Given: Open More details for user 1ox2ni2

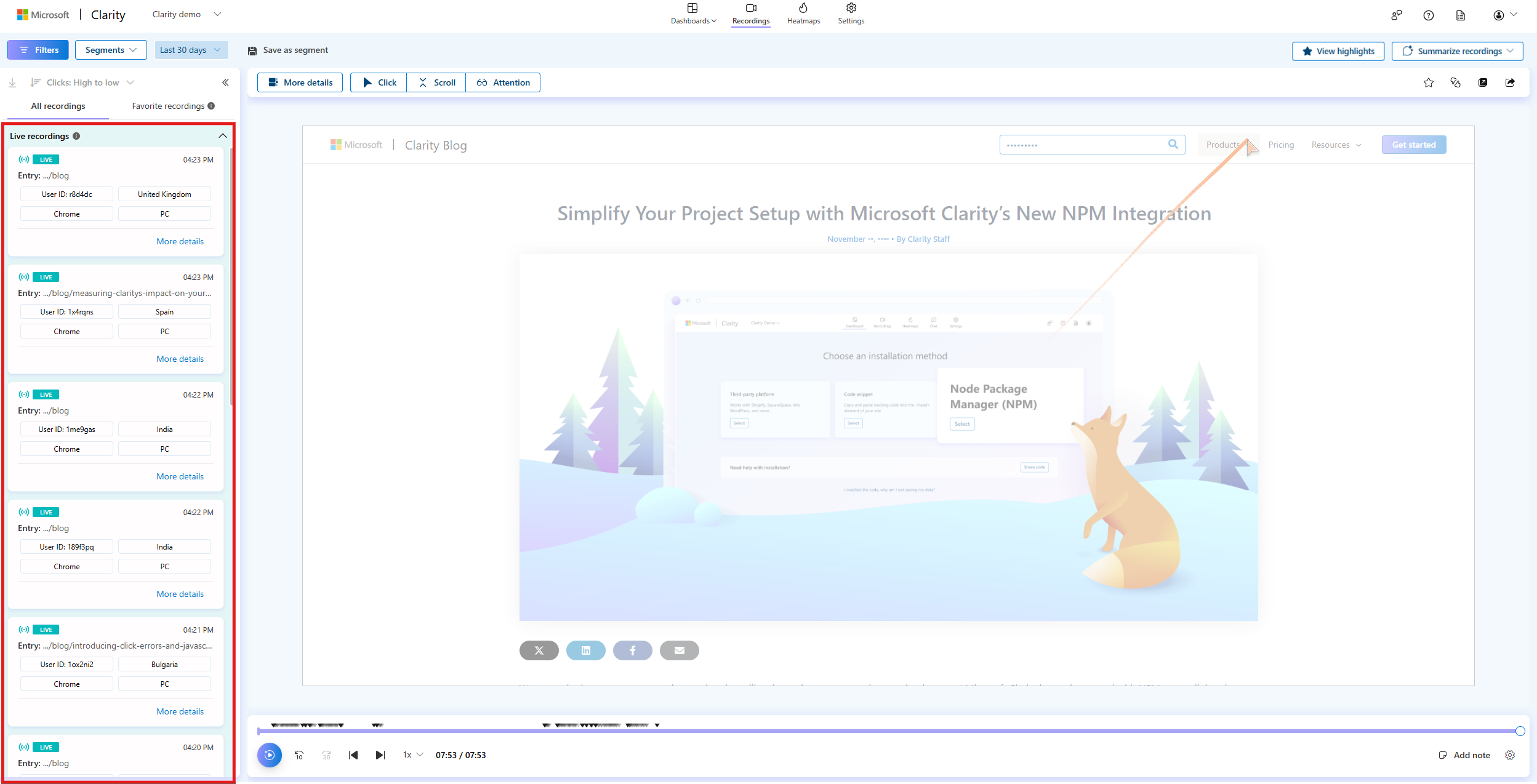Looking at the screenshot, I should pos(180,711).
